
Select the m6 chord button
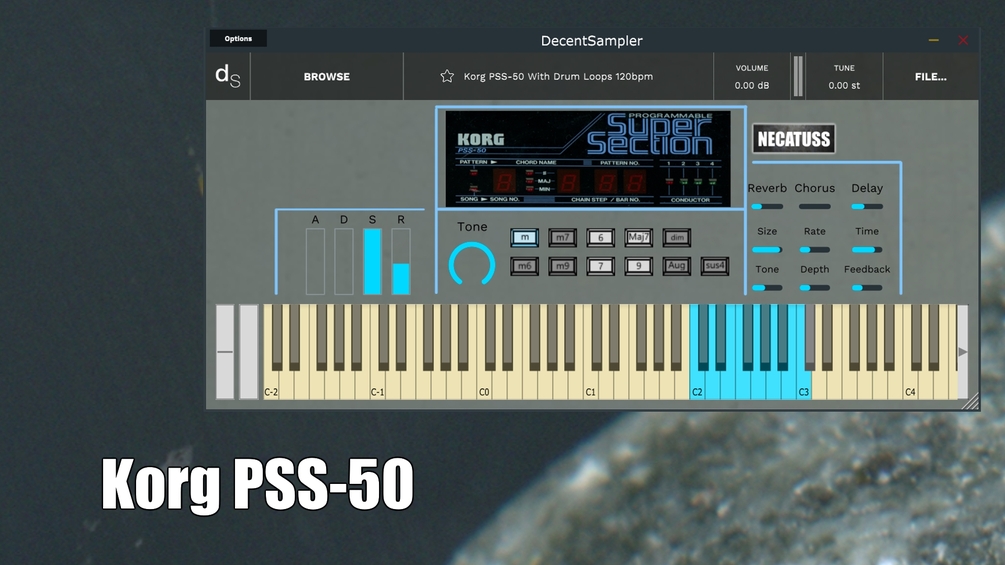[x=524, y=266]
